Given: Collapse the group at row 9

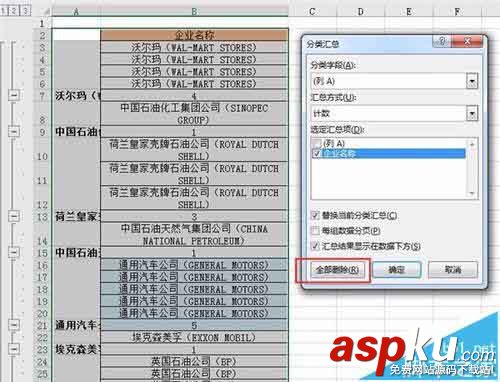Looking at the screenshot, I should tap(14, 131).
